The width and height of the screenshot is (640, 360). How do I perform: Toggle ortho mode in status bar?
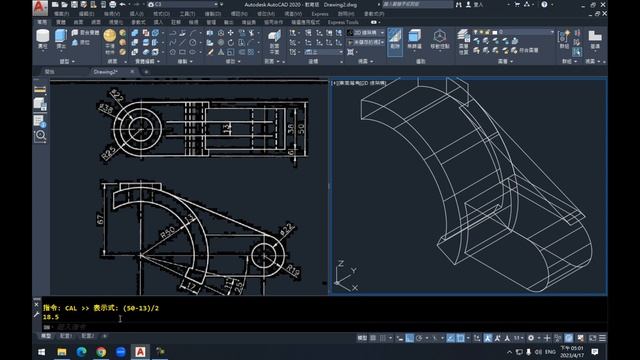(410, 338)
